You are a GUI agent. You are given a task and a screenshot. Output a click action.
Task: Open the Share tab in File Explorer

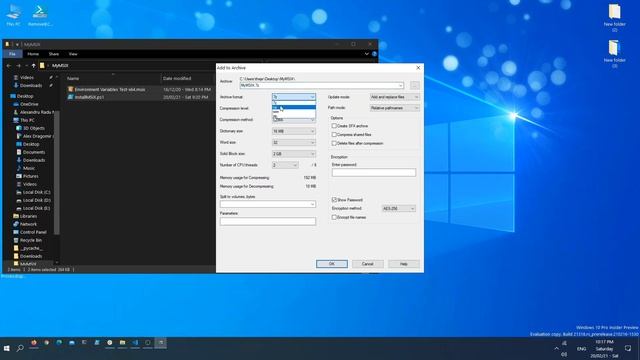[x=54, y=54]
